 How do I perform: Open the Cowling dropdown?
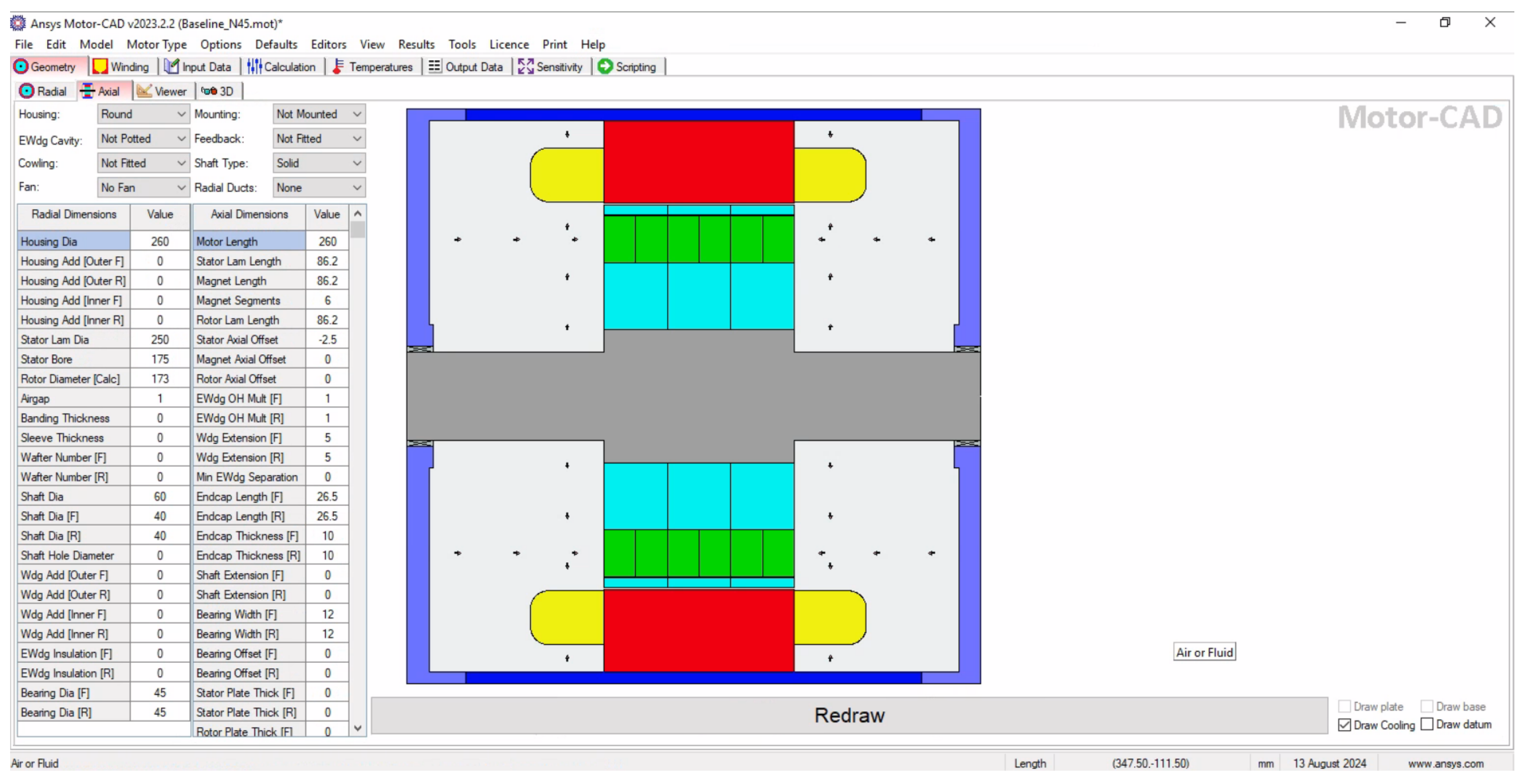(x=143, y=162)
